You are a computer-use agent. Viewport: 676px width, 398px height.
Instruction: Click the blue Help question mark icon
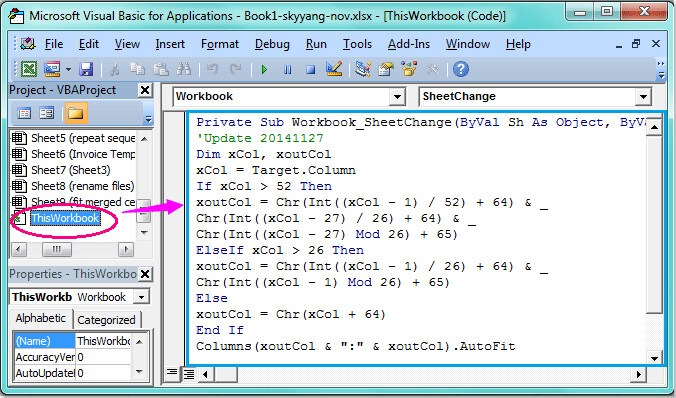[461, 69]
